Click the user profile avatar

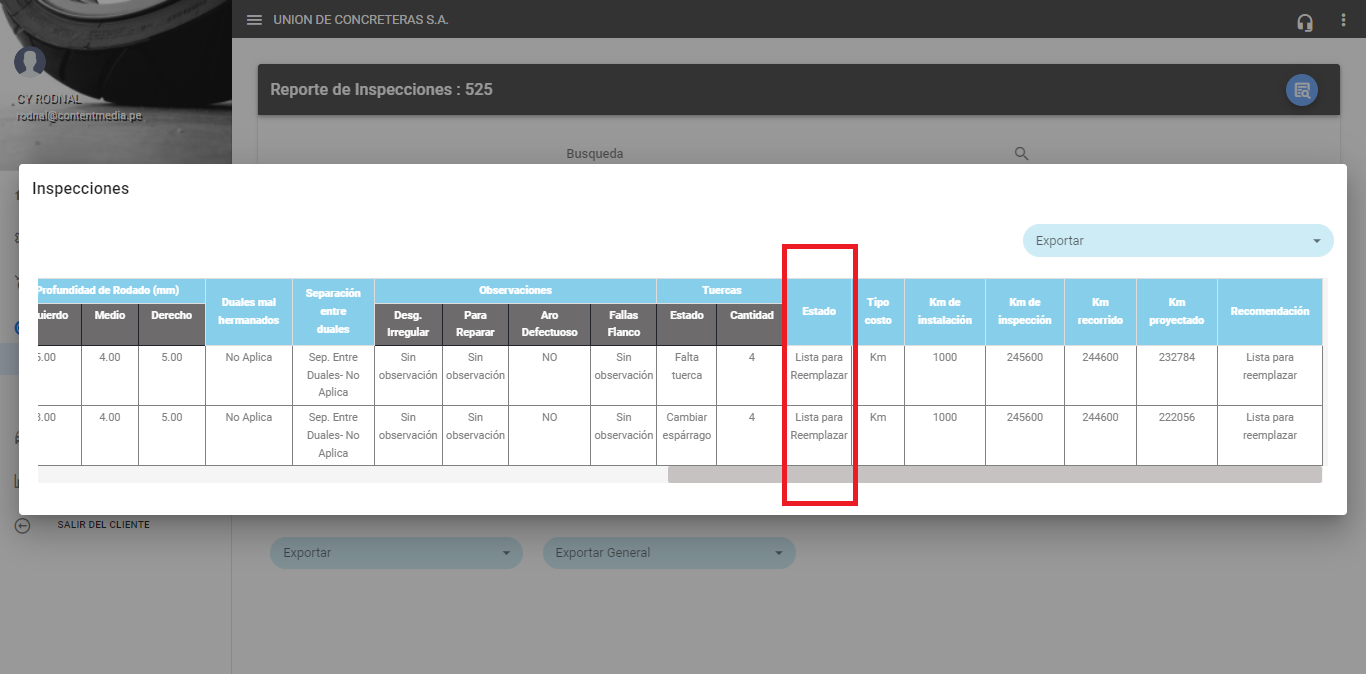coord(30,62)
